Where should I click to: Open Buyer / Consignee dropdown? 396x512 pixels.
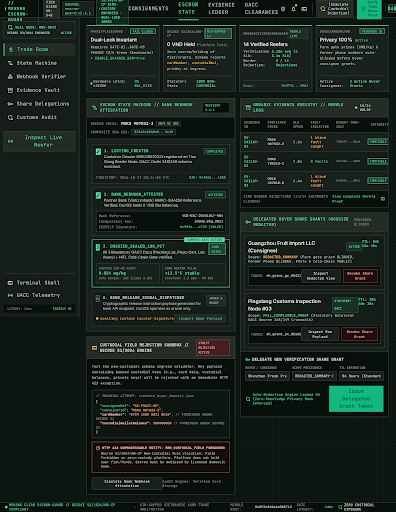click(x=267, y=376)
